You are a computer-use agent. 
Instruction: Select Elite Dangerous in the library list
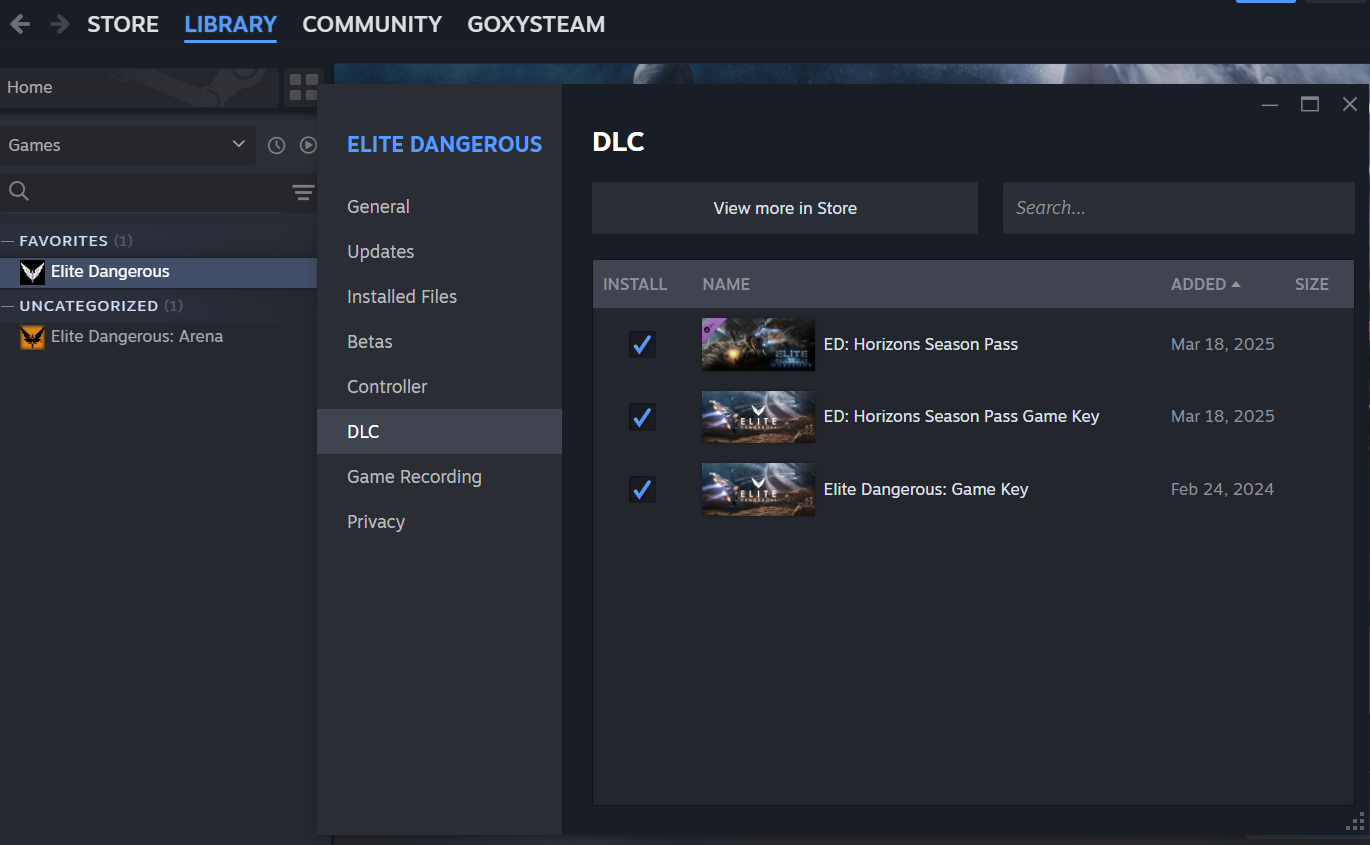[158, 272]
